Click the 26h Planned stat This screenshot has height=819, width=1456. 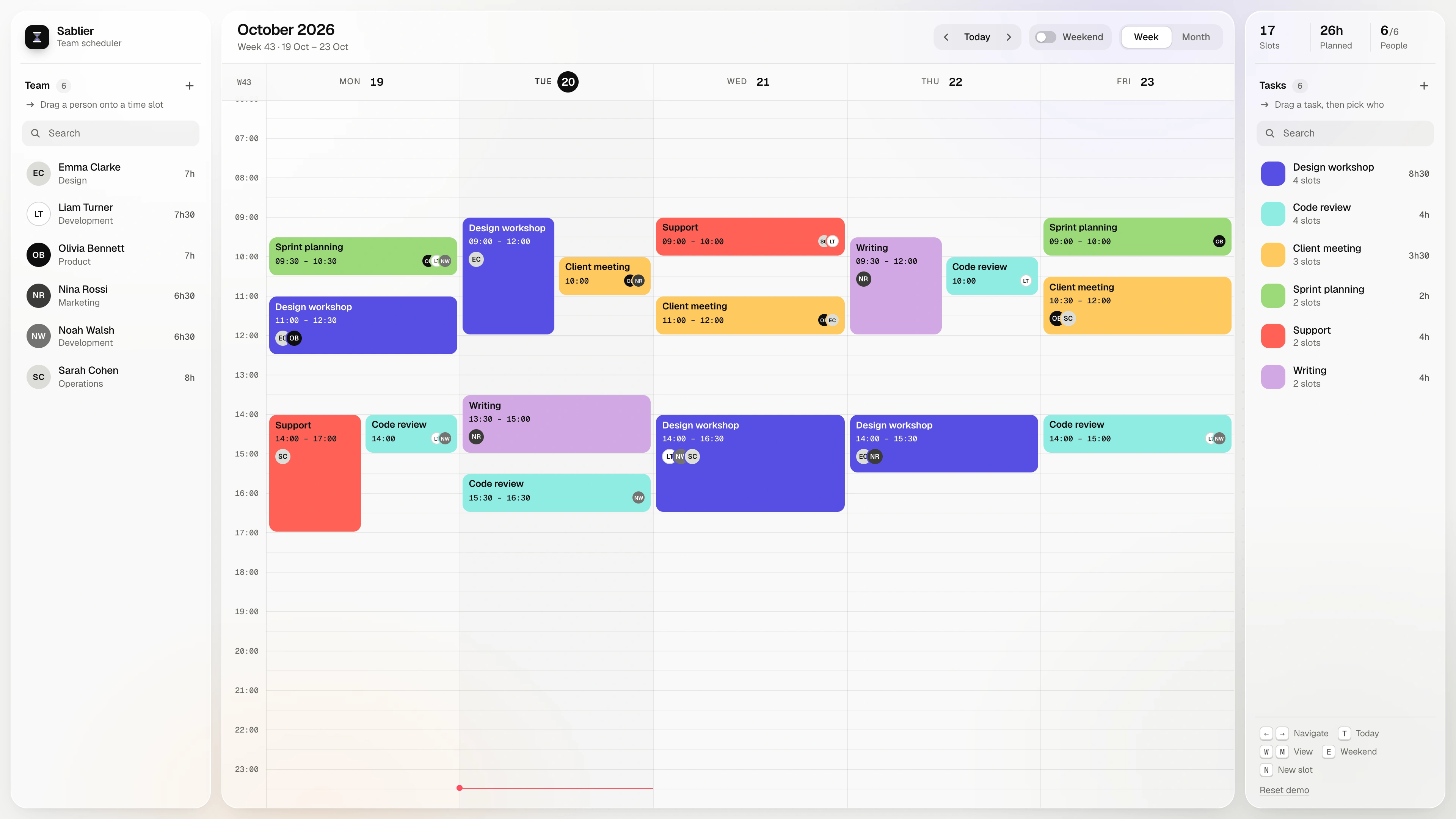1335,37
